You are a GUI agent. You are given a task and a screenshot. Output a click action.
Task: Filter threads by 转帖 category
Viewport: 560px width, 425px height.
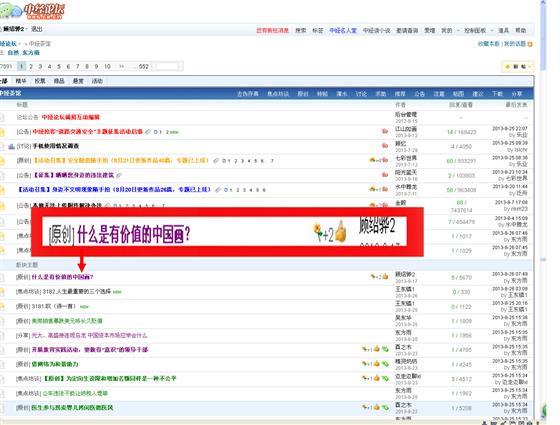tap(322, 94)
